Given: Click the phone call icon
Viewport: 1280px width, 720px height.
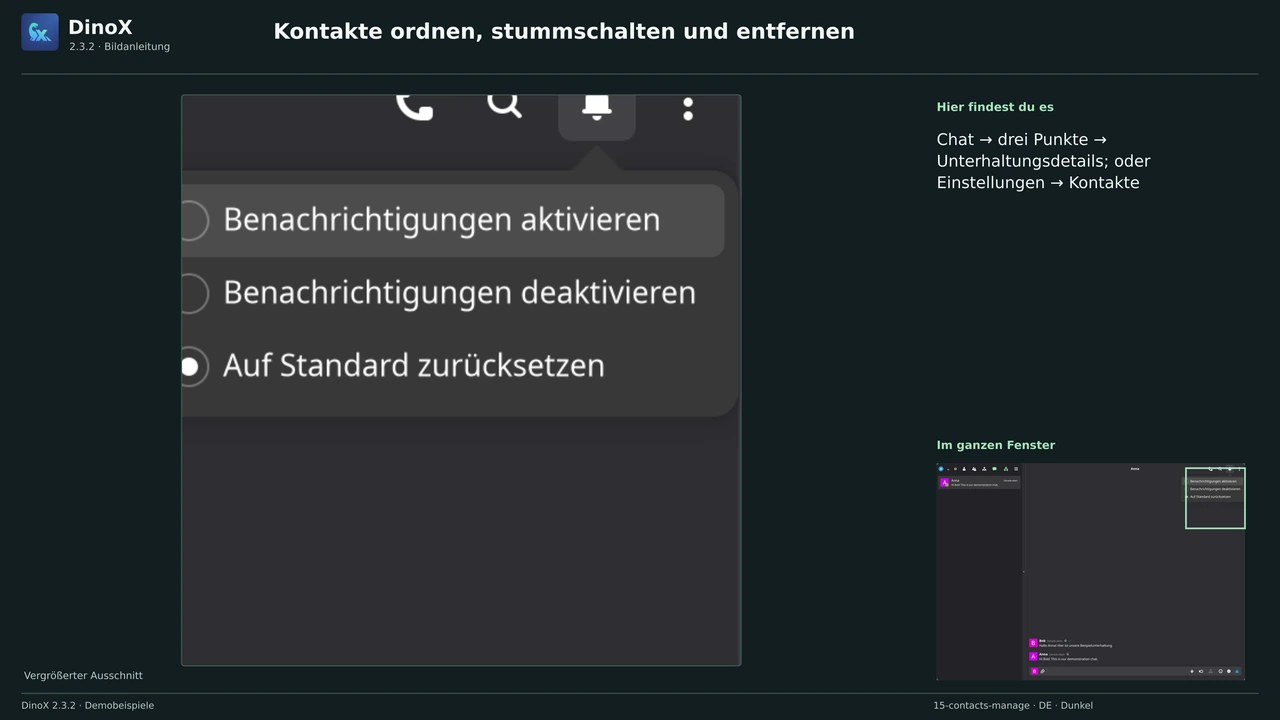Looking at the screenshot, I should tap(415, 106).
